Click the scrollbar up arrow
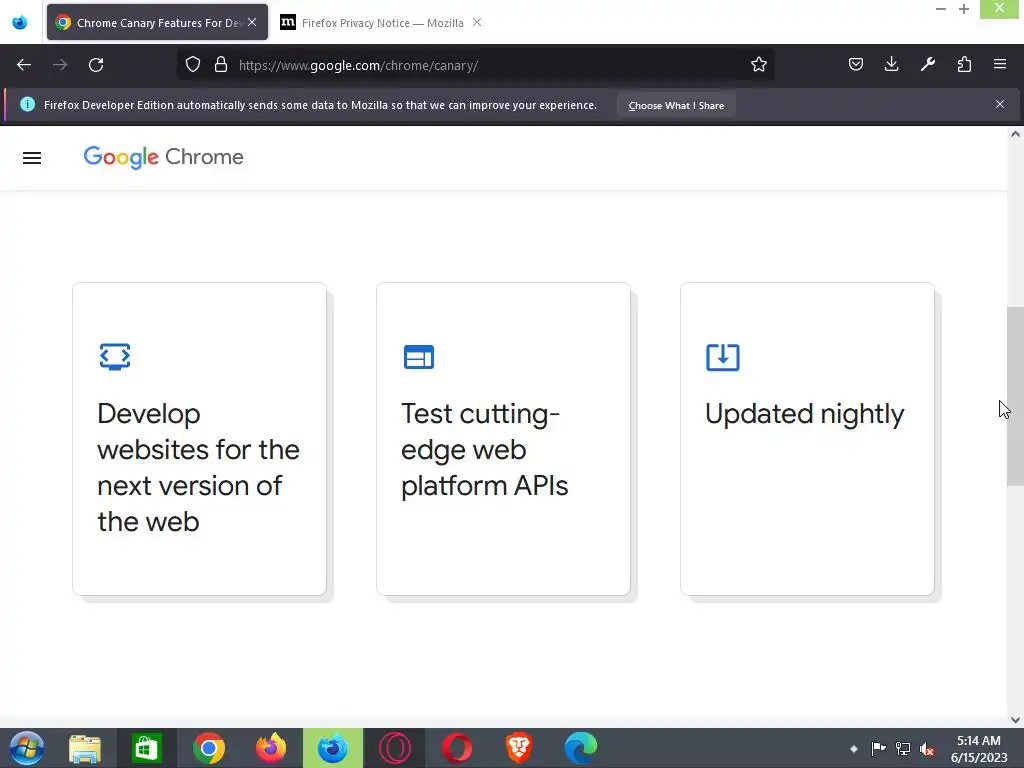Image resolution: width=1024 pixels, height=768 pixels. tap(1015, 135)
